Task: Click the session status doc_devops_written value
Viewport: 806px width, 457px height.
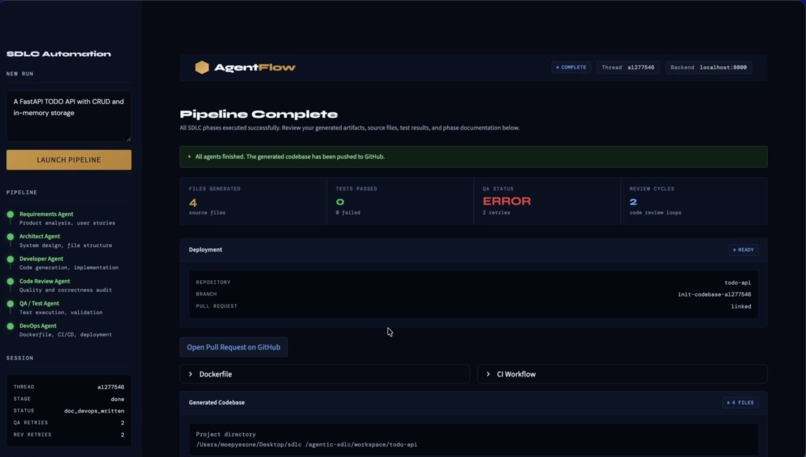Action: (x=94, y=411)
